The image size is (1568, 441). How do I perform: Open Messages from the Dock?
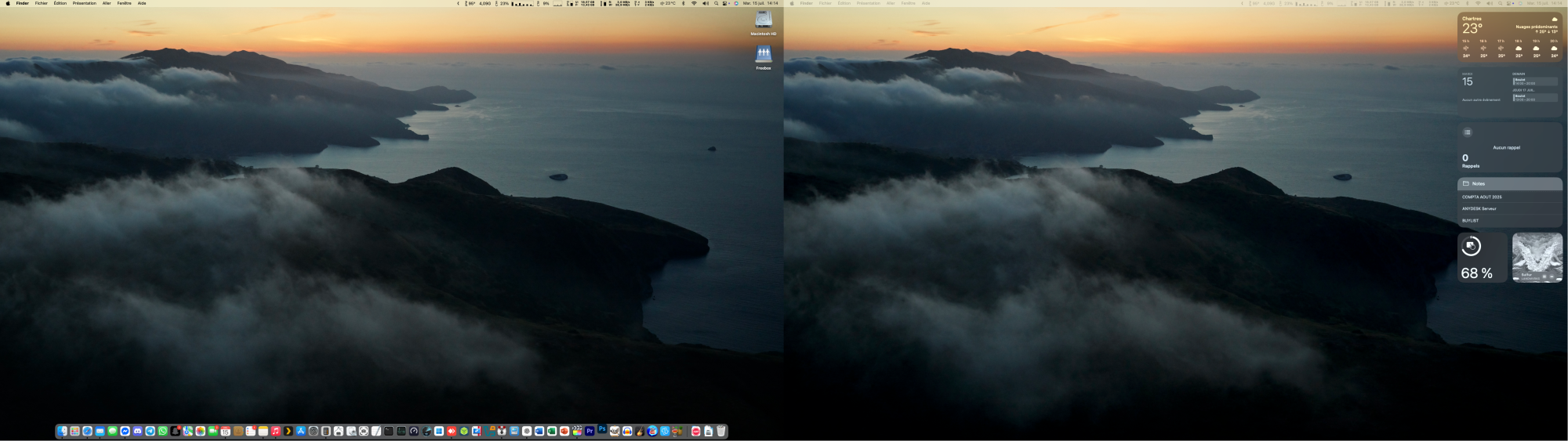tap(112, 431)
